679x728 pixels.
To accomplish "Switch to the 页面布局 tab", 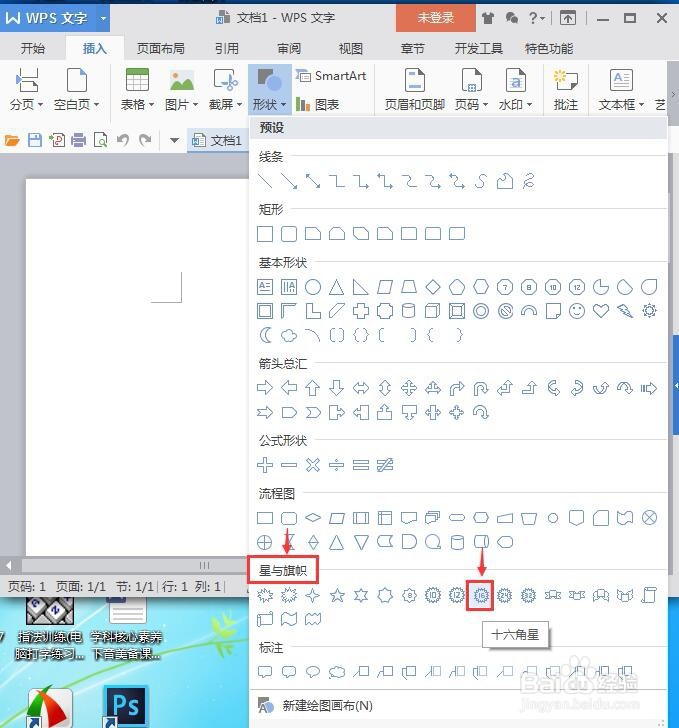I will tap(161, 48).
